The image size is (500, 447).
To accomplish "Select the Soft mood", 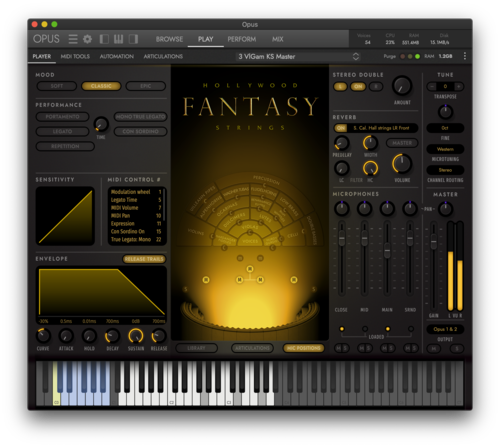I will pos(57,86).
